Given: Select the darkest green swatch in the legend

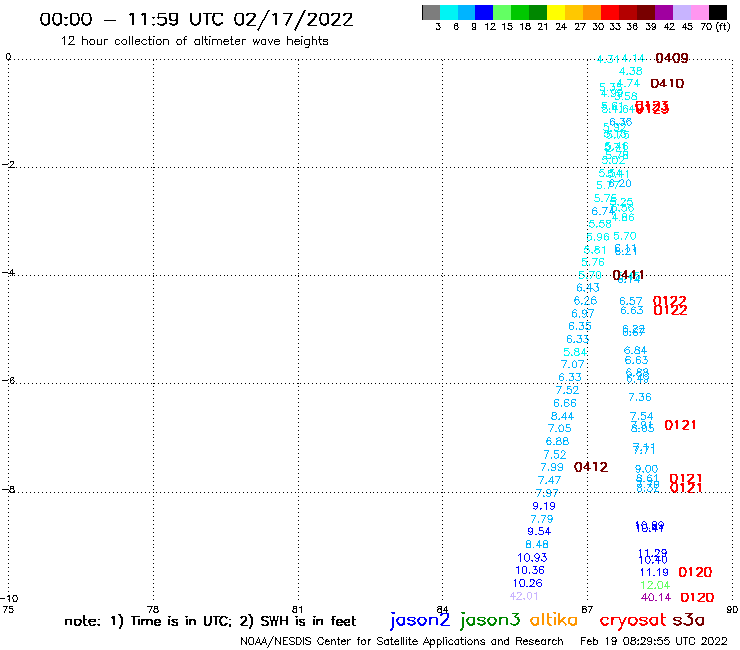Looking at the screenshot, I should [538, 12].
